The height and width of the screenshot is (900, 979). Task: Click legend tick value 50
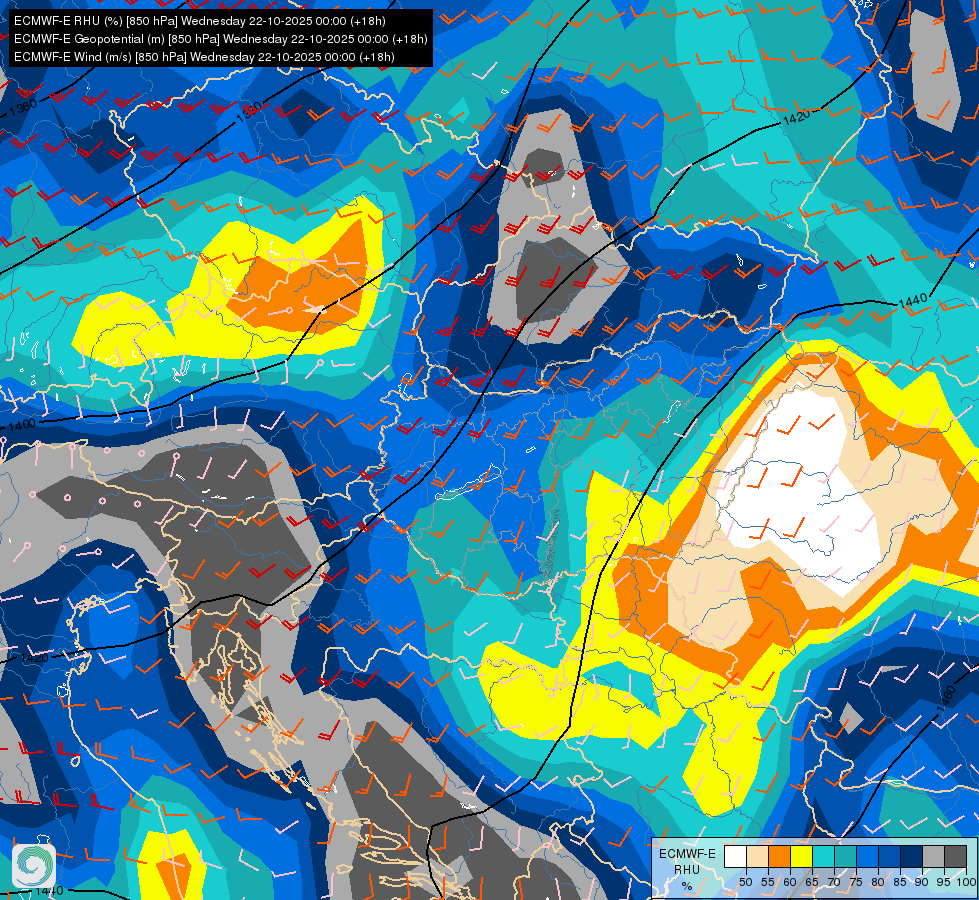coord(745,883)
